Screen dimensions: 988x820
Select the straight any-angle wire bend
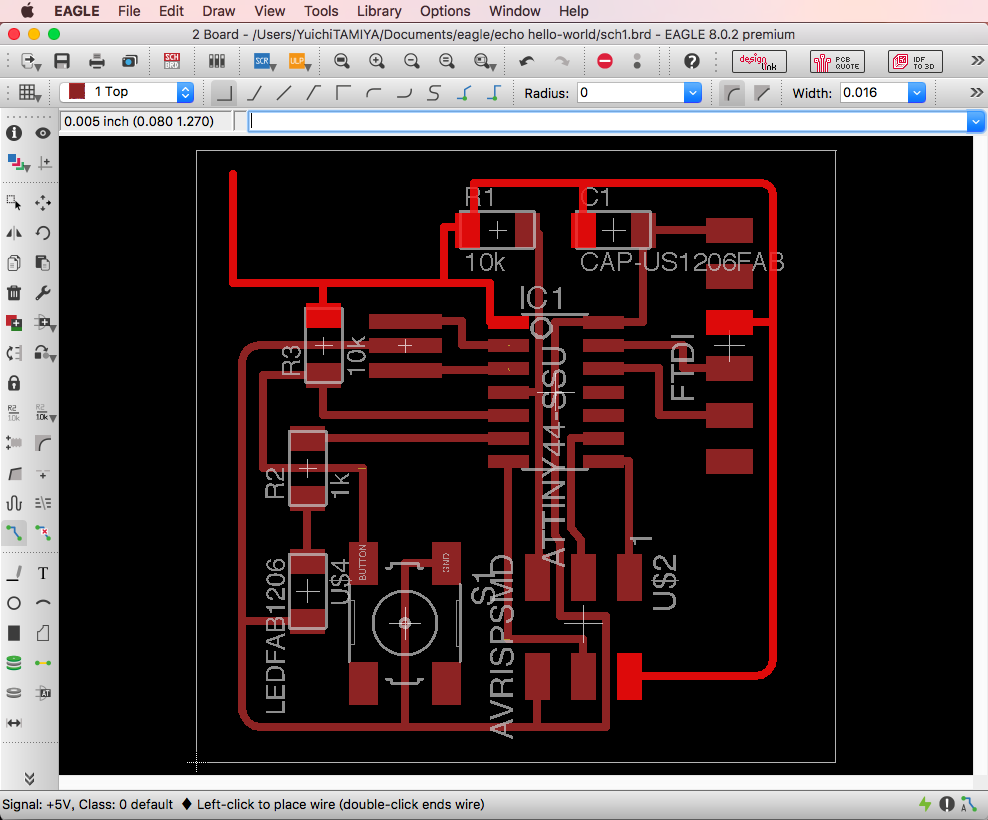pyautogui.click(x=284, y=93)
